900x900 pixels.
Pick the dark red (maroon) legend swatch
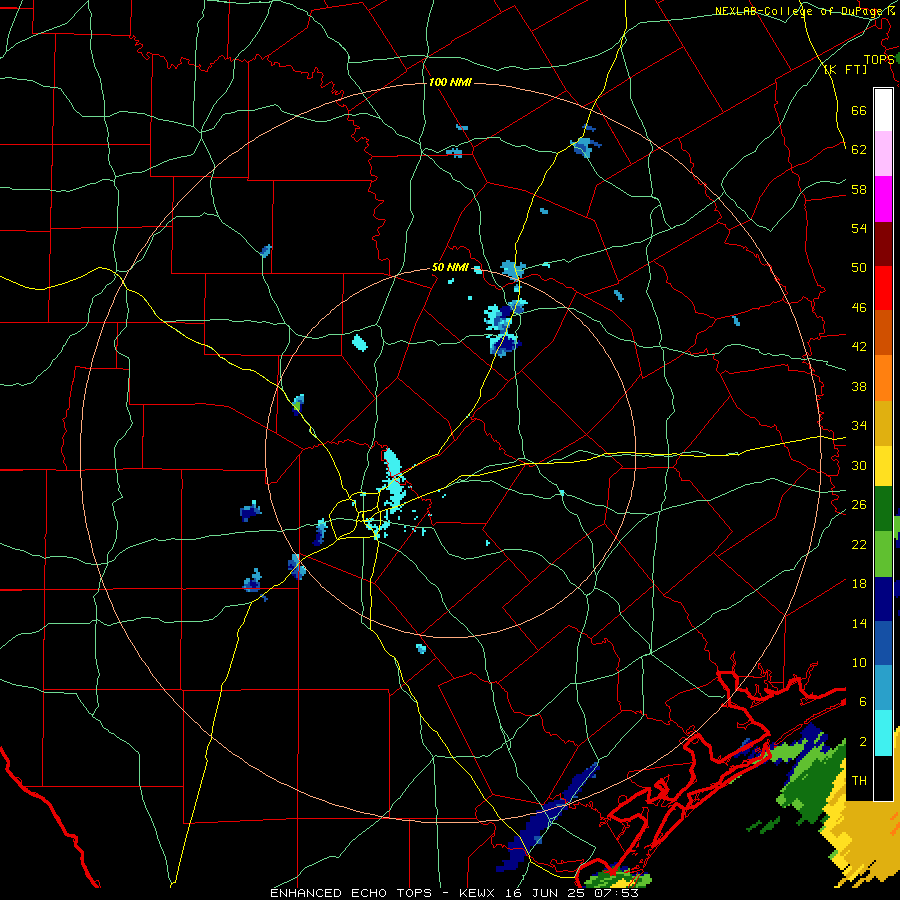(x=883, y=243)
